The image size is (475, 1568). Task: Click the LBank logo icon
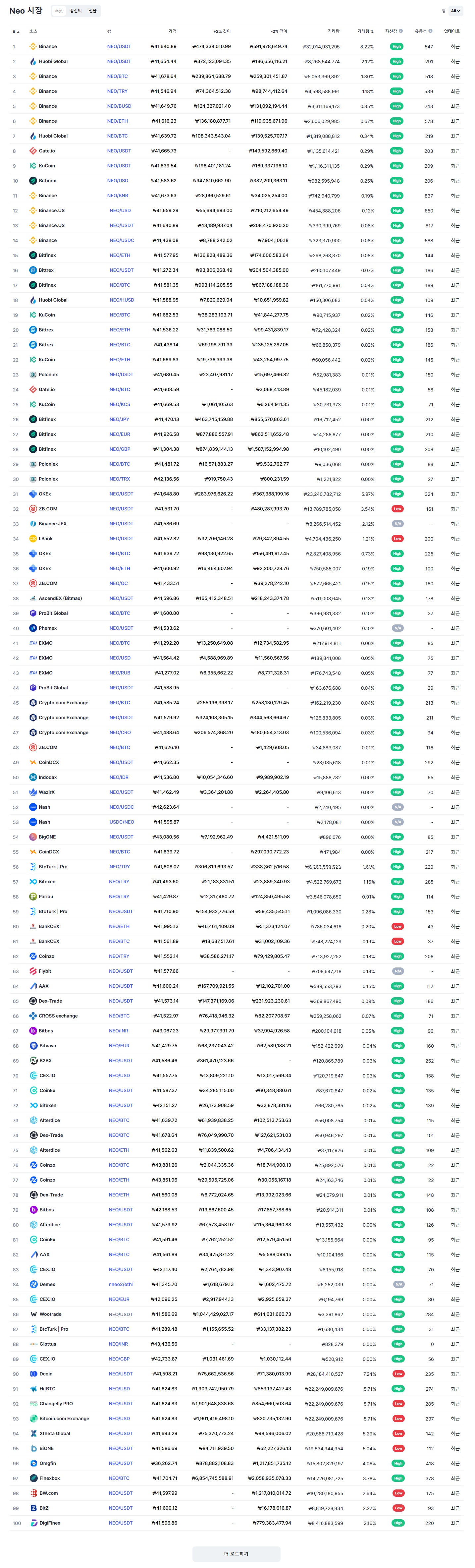tap(33, 539)
